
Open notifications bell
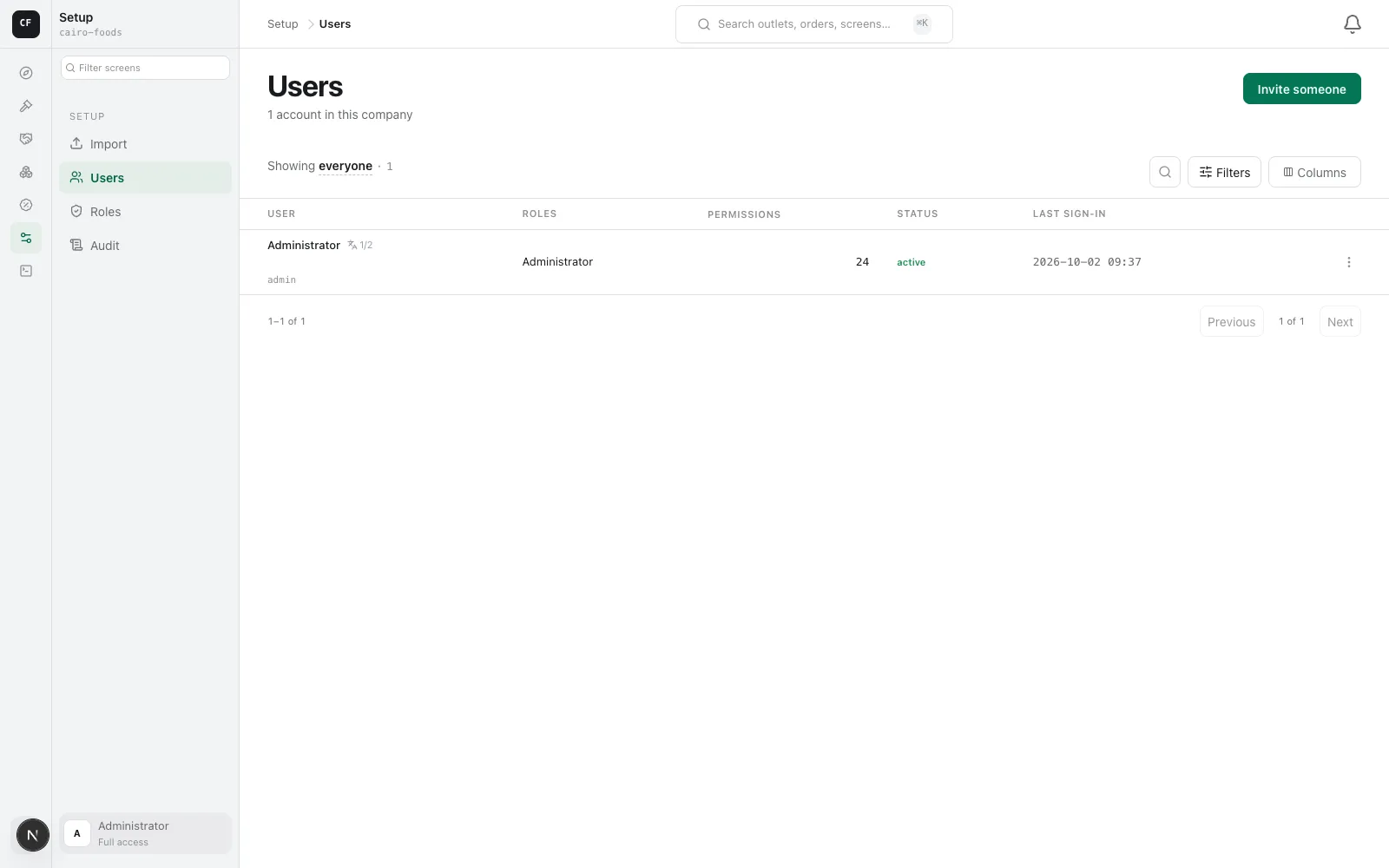(x=1352, y=24)
